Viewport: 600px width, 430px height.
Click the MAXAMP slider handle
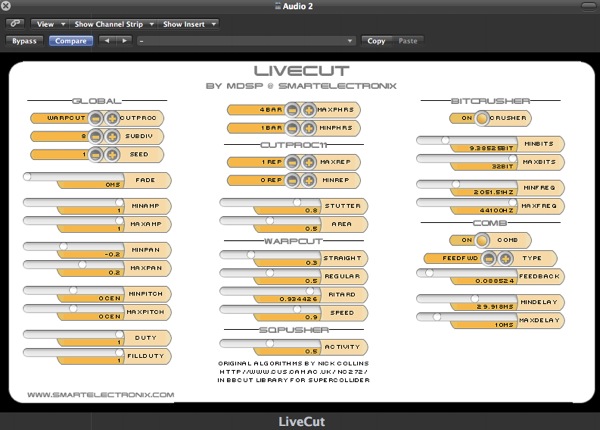[x=119, y=221]
